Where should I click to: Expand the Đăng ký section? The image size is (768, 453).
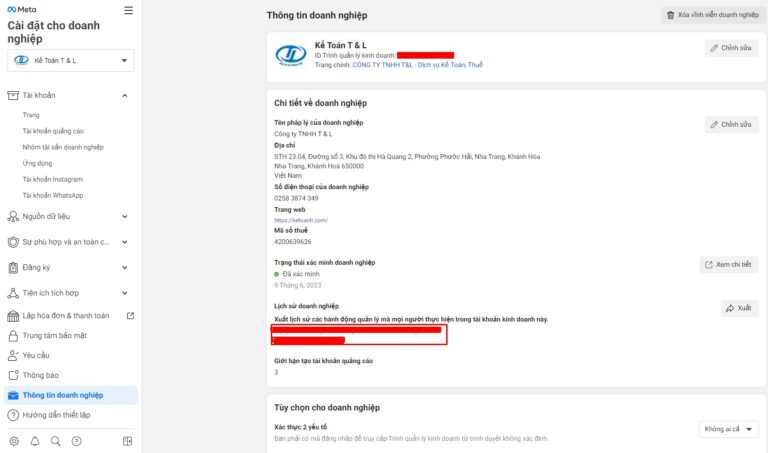125,268
